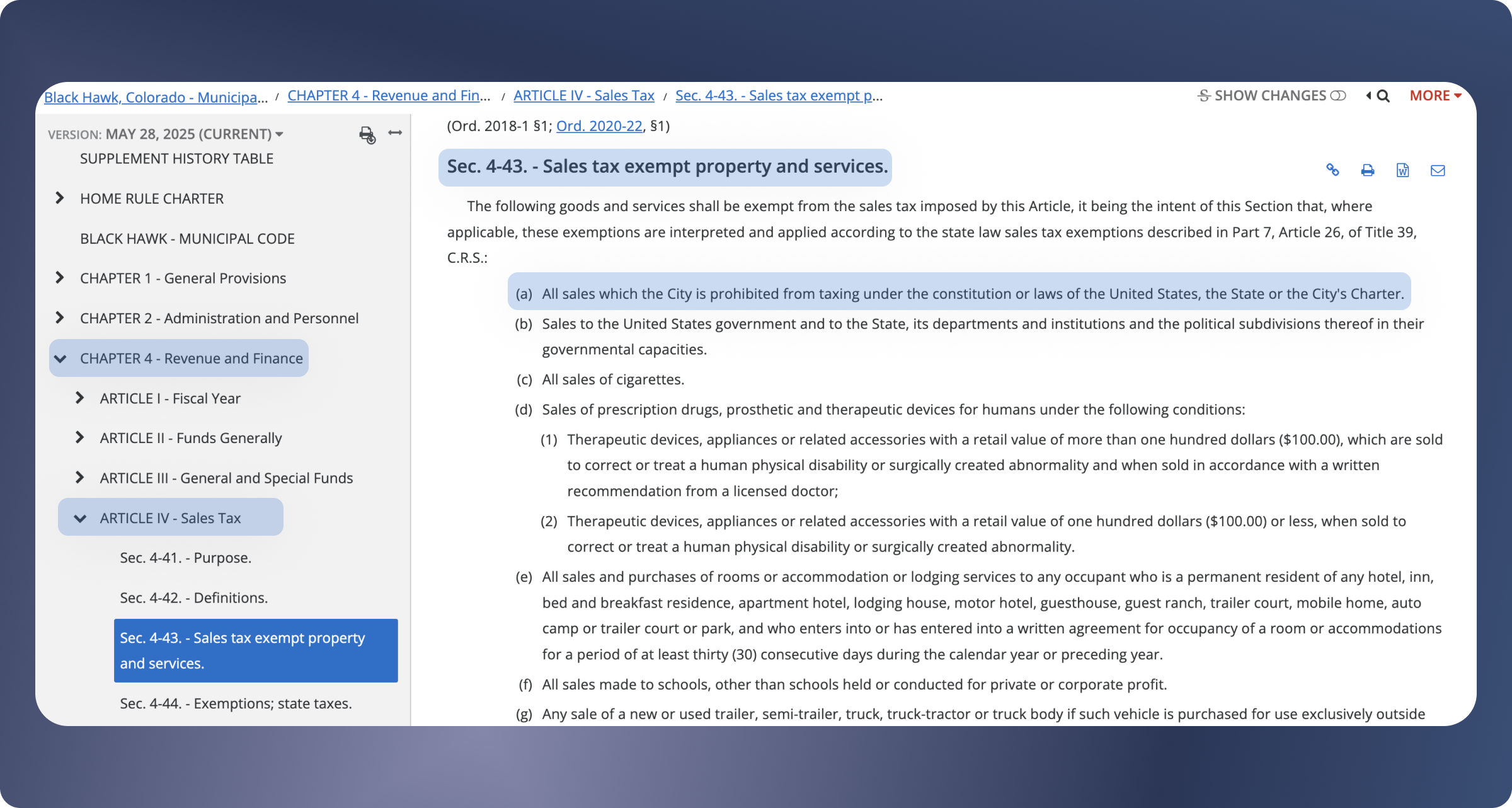Open CHAPTER 2 - Administration and Personnel
The image size is (1512, 808).
click(x=219, y=318)
